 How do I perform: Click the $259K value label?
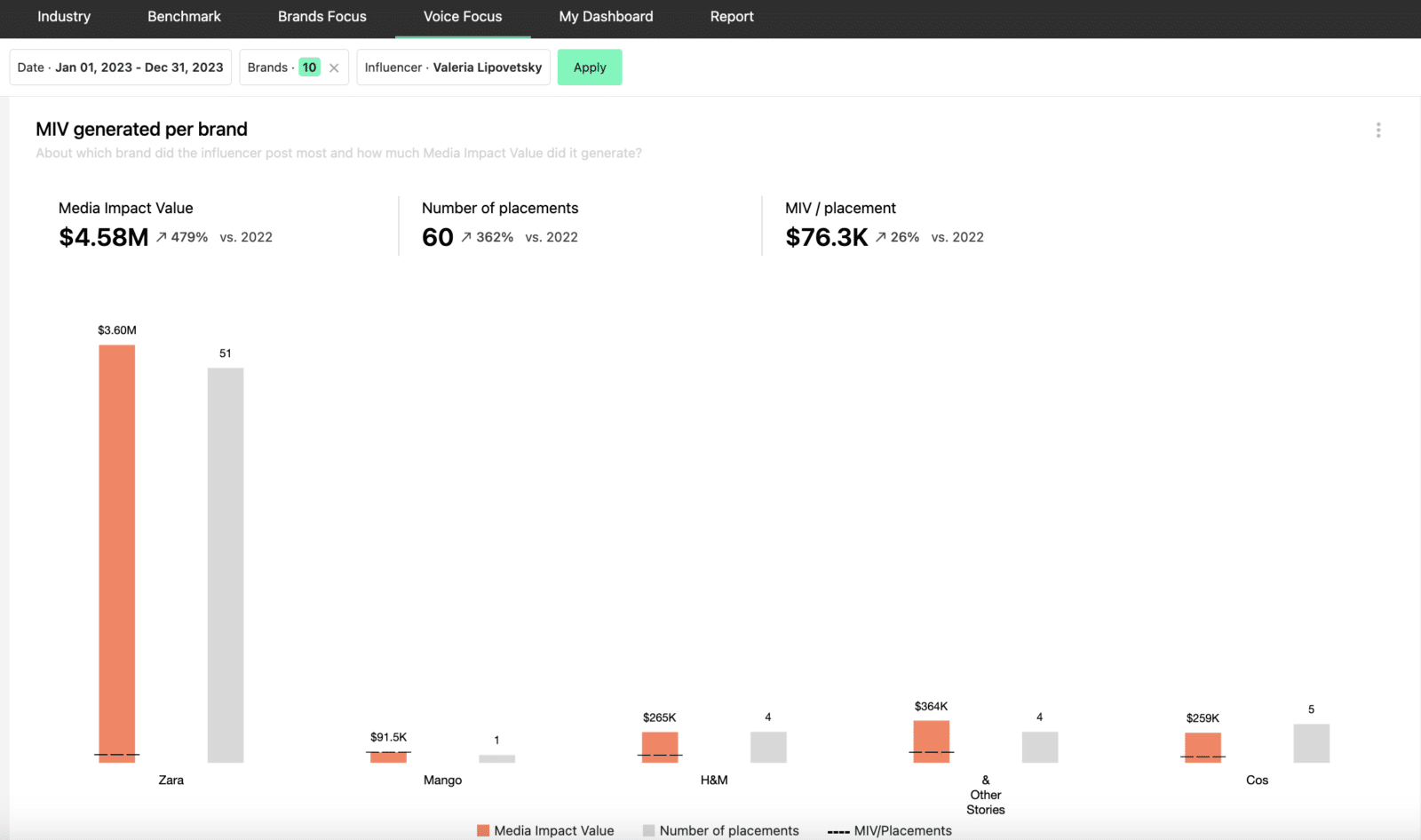click(x=1203, y=718)
